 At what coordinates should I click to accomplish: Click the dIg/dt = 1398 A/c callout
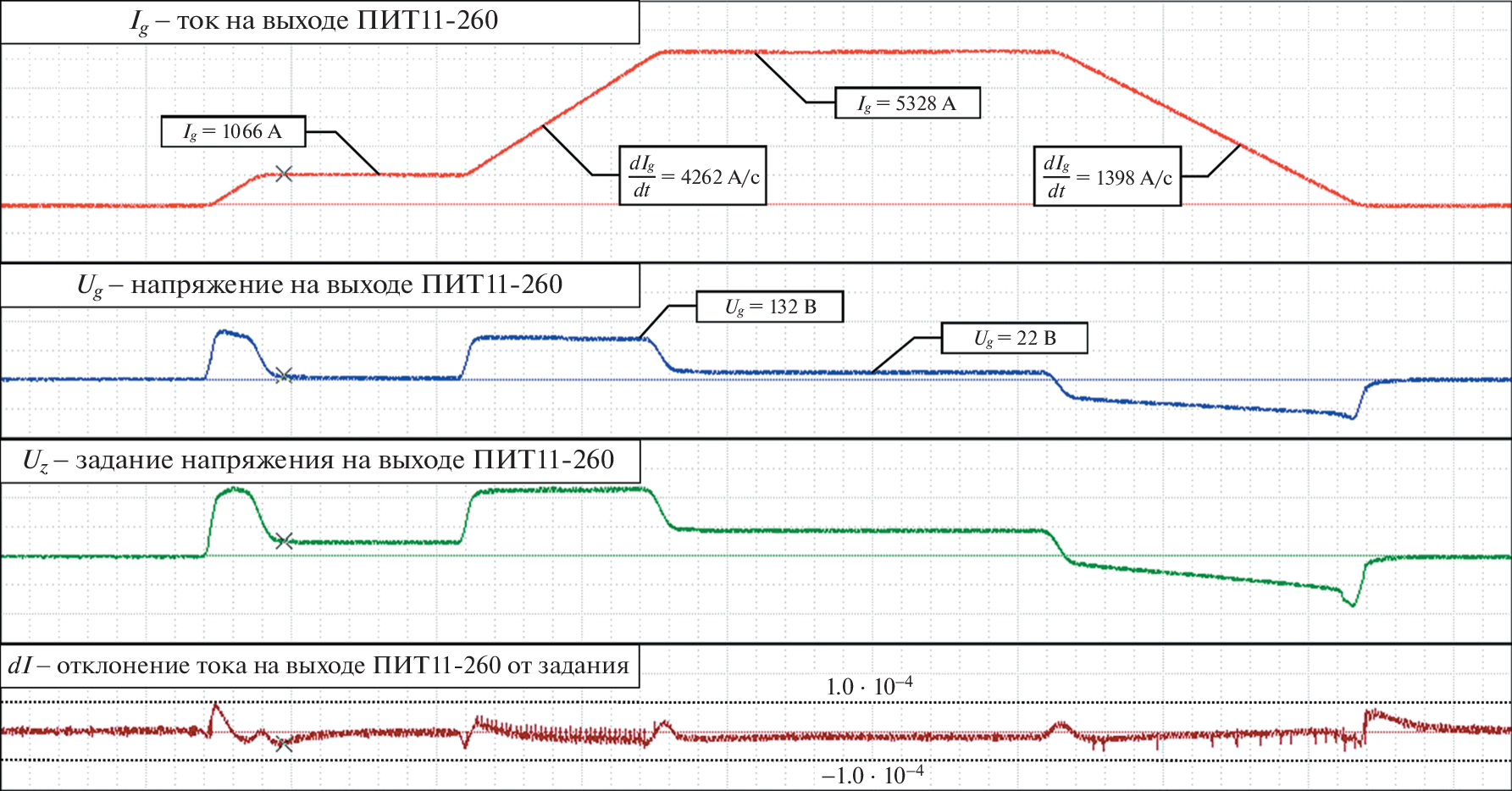point(1107,177)
